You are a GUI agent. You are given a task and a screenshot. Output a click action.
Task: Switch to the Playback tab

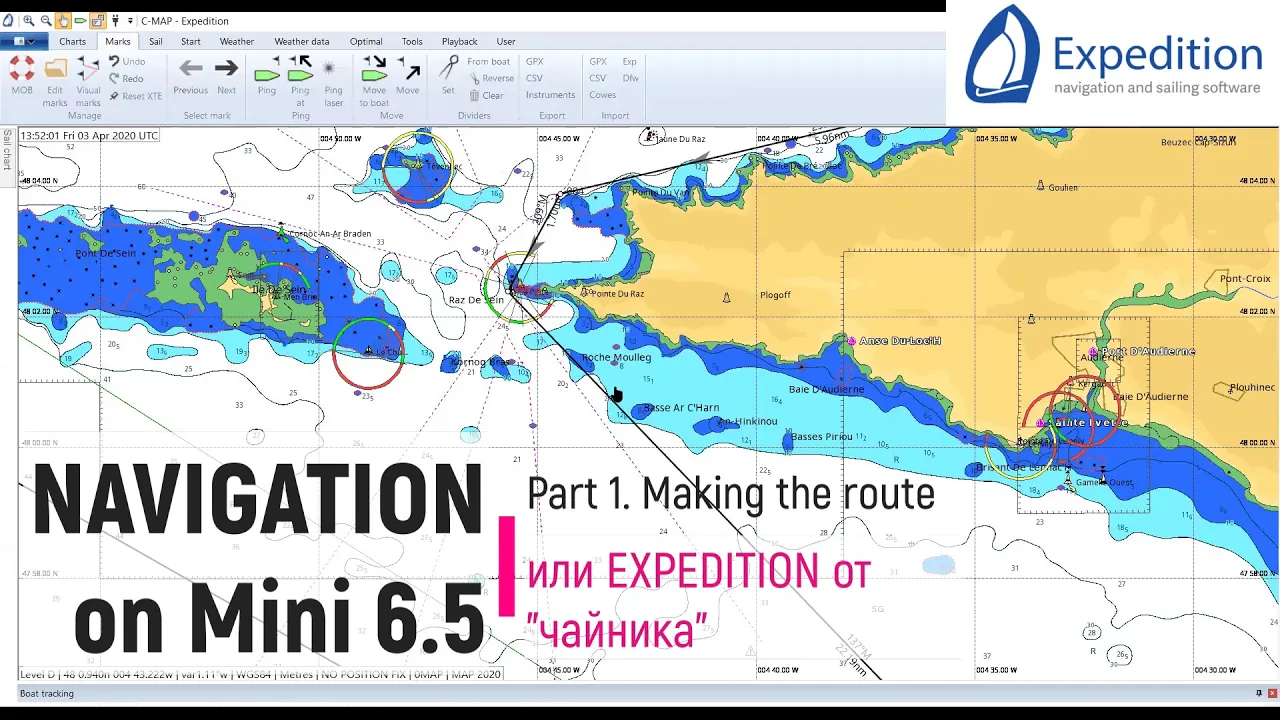coord(460,41)
